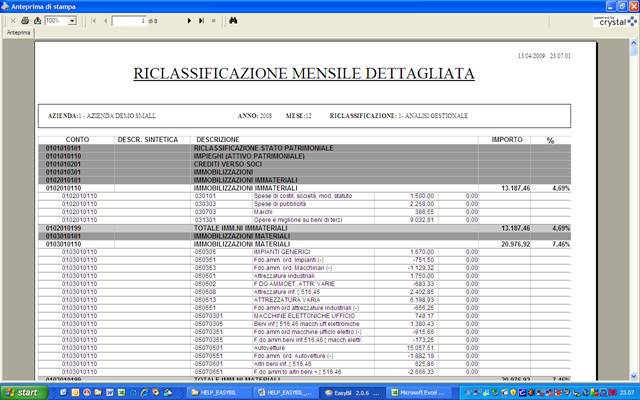Click the Marchi row description
The height and width of the screenshot is (400, 640).
[x=263, y=212]
